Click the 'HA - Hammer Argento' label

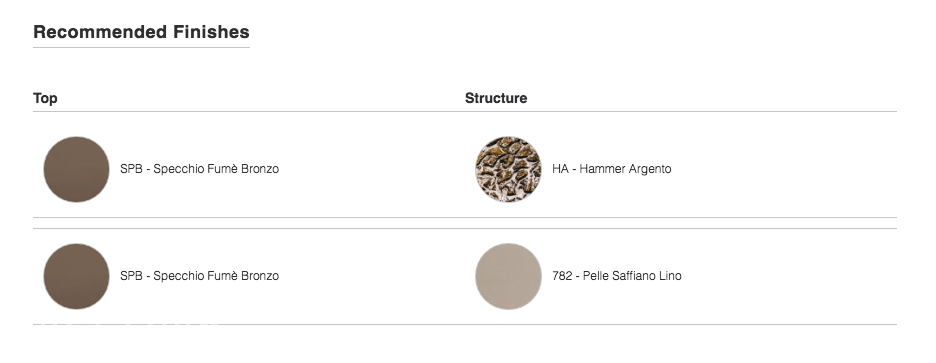612,169
